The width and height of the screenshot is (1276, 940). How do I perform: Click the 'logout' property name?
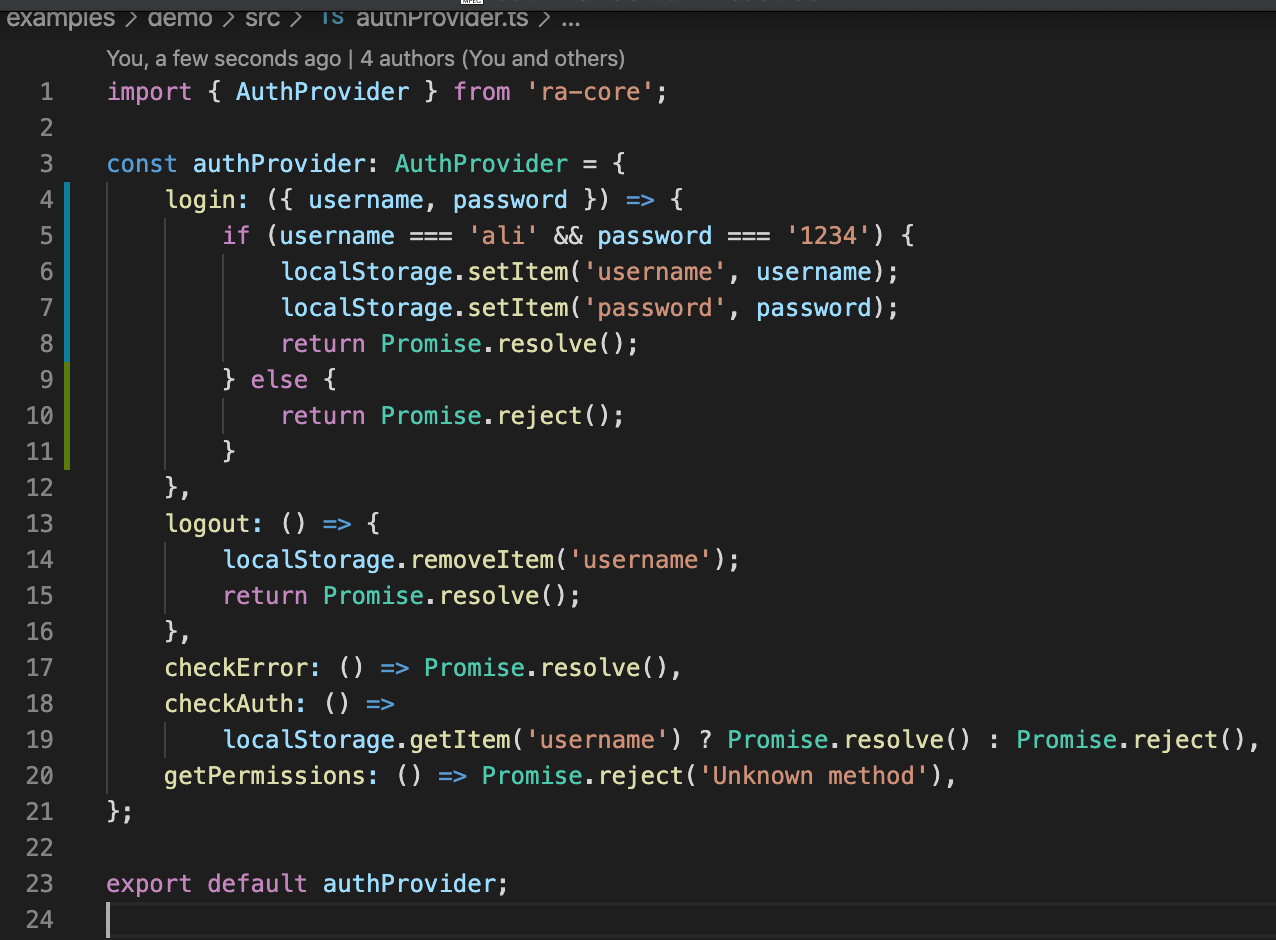coord(208,524)
